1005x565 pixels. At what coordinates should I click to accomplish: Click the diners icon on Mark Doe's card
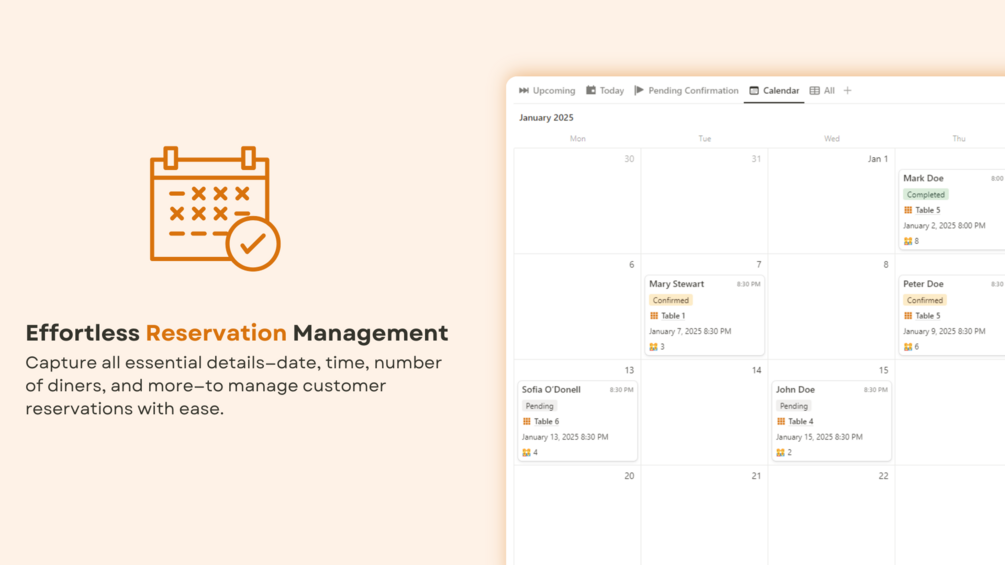[908, 241]
